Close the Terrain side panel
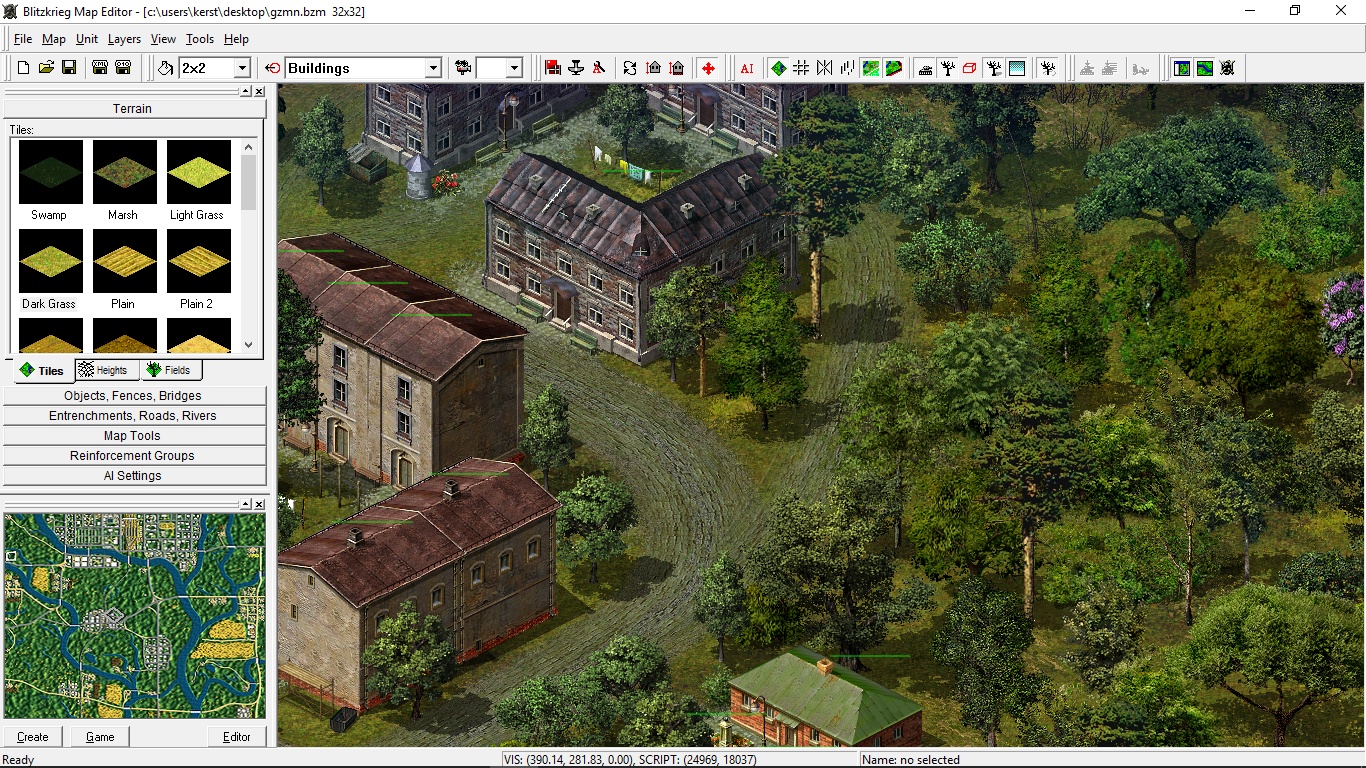1366x768 pixels. 259,91
